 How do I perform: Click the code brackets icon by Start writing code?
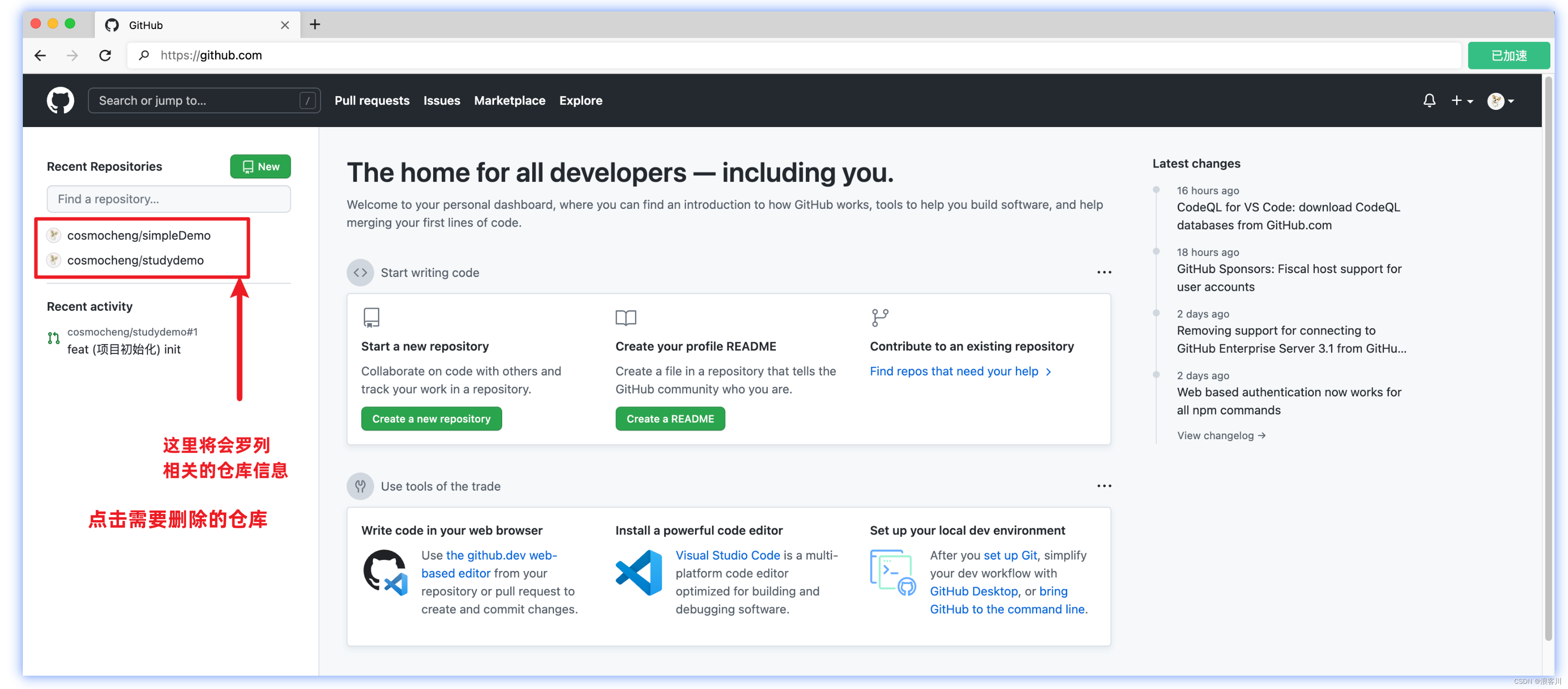tap(360, 273)
